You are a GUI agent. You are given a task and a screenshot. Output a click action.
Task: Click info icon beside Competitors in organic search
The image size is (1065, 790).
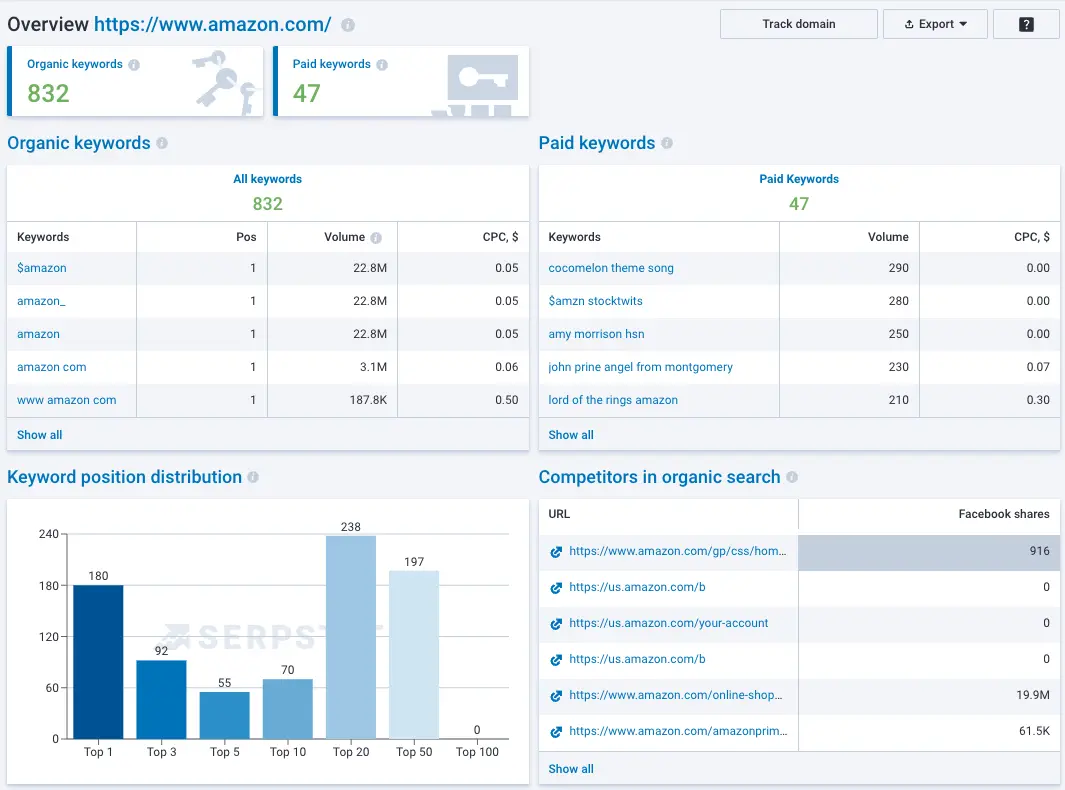792,478
